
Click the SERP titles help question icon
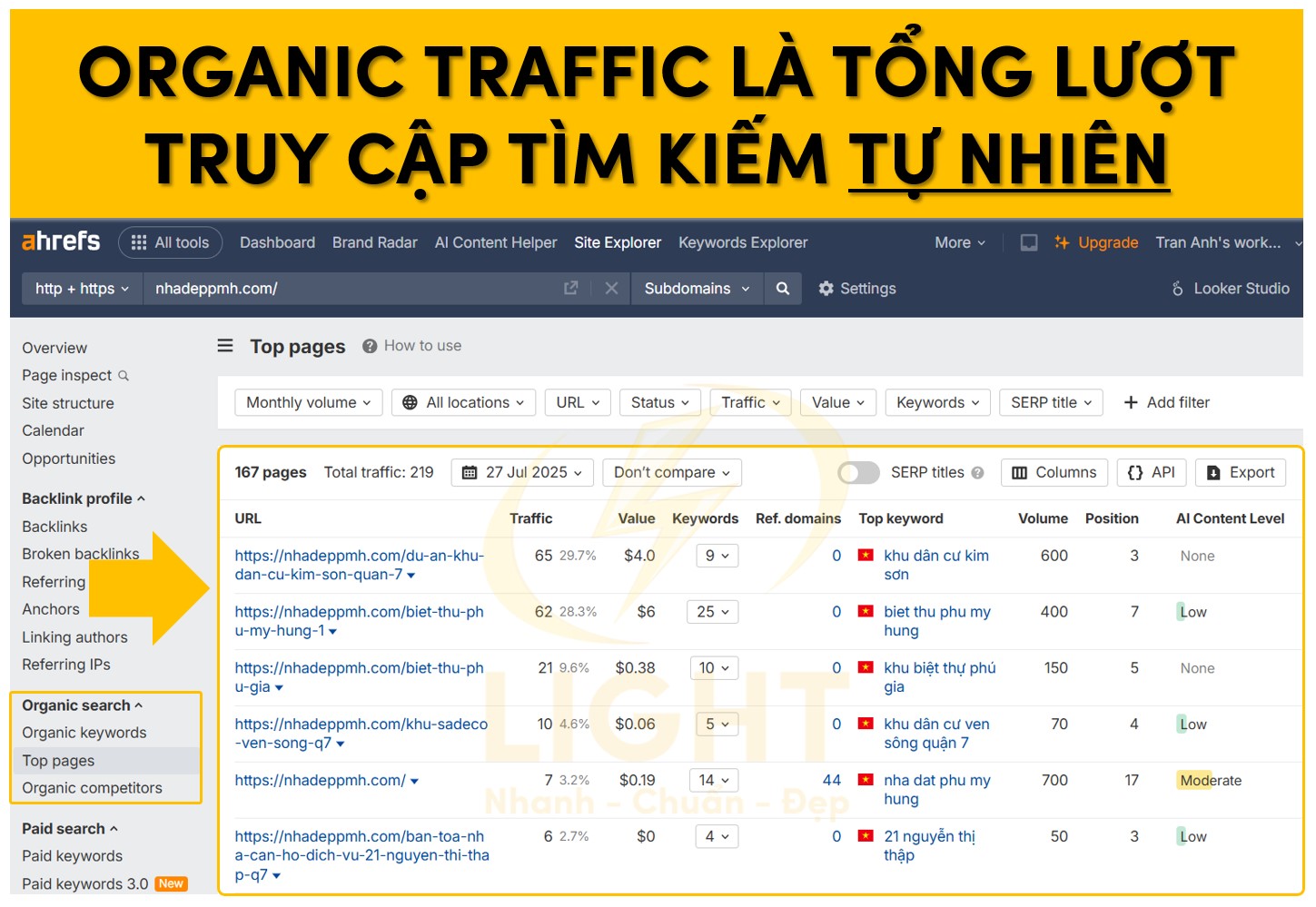(977, 472)
